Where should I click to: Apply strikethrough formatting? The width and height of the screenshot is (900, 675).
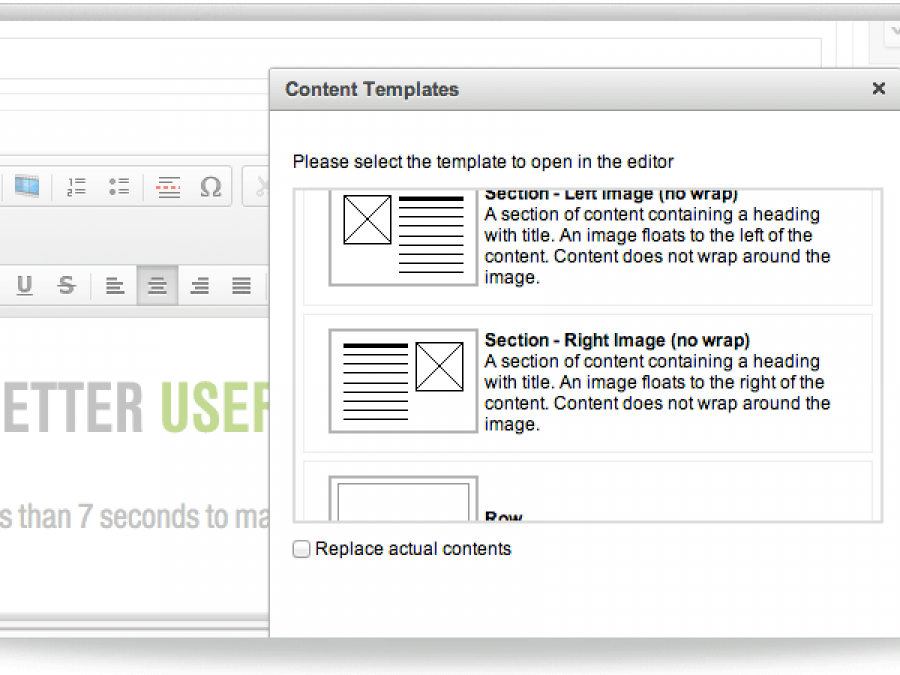tap(67, 286)
